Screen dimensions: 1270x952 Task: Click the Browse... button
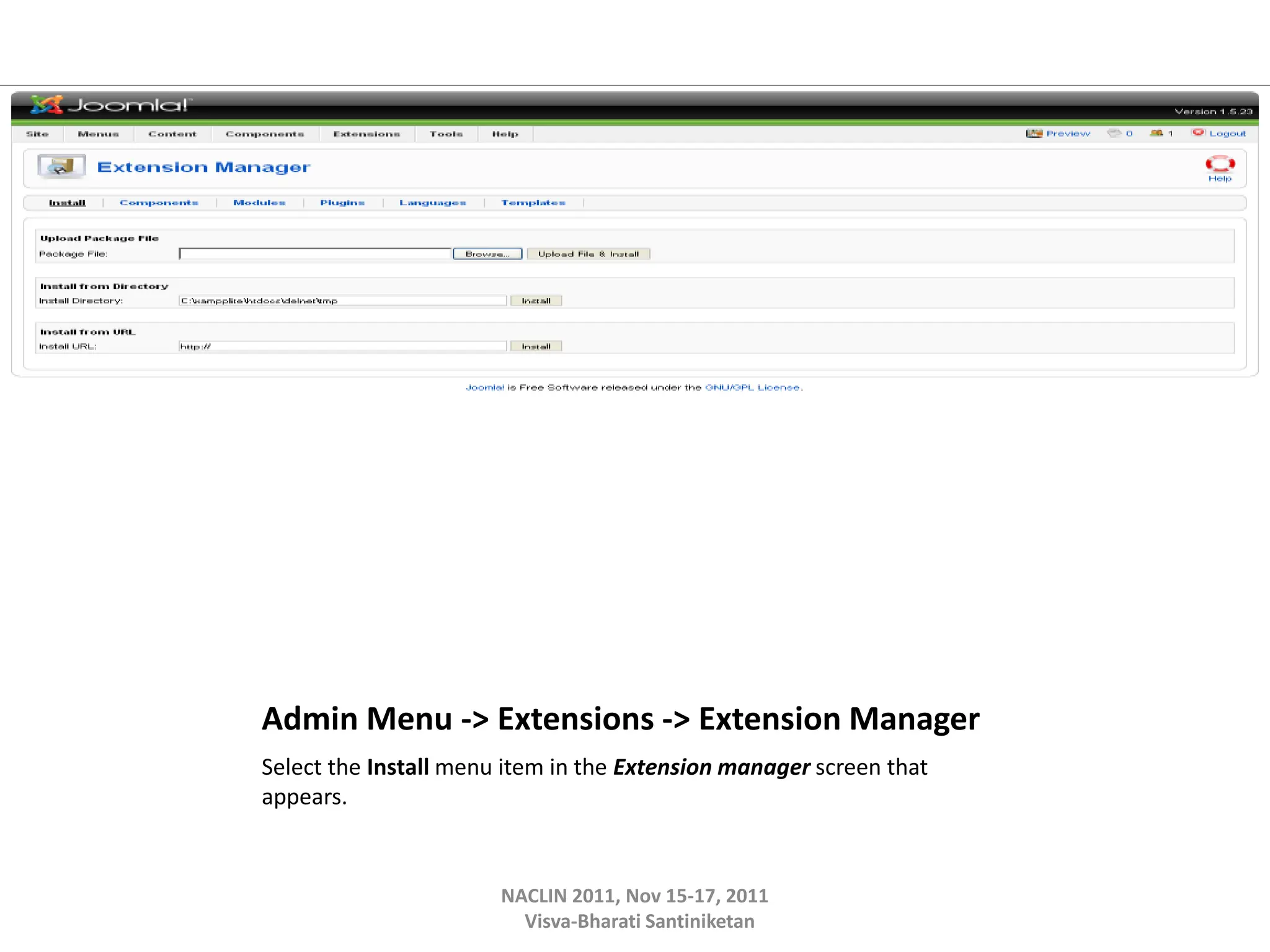point(487,254)
